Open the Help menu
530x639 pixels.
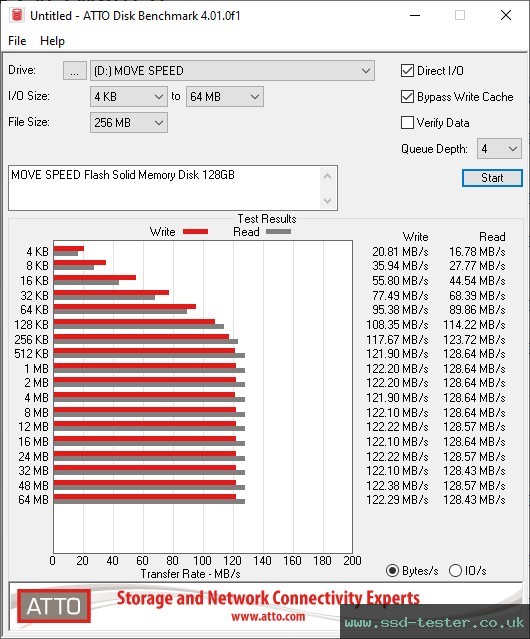(x=52, y=41)
